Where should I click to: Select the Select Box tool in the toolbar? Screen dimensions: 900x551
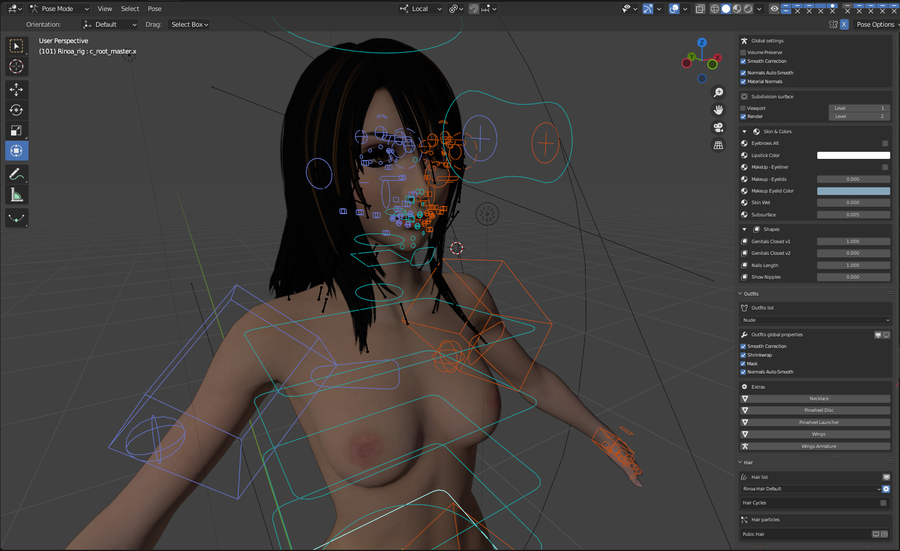pyautogui.click(x=16, y=46)
